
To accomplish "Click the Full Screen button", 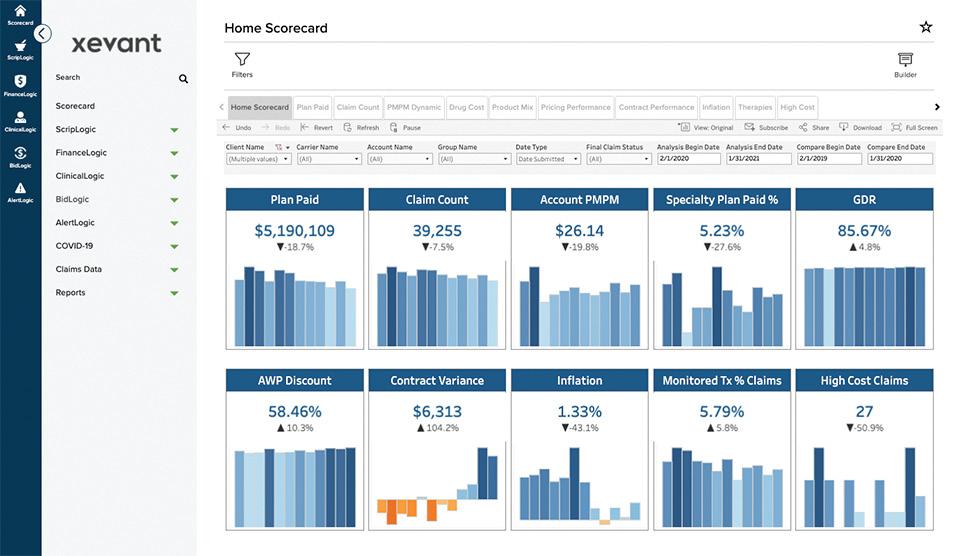I will pos(914,128).
